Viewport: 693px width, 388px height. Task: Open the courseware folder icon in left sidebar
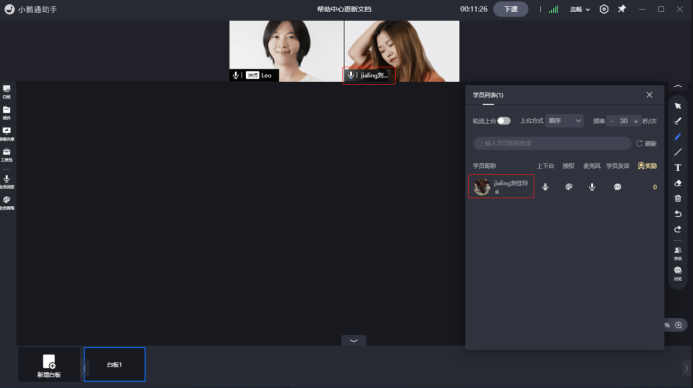[x=7, y=112]
